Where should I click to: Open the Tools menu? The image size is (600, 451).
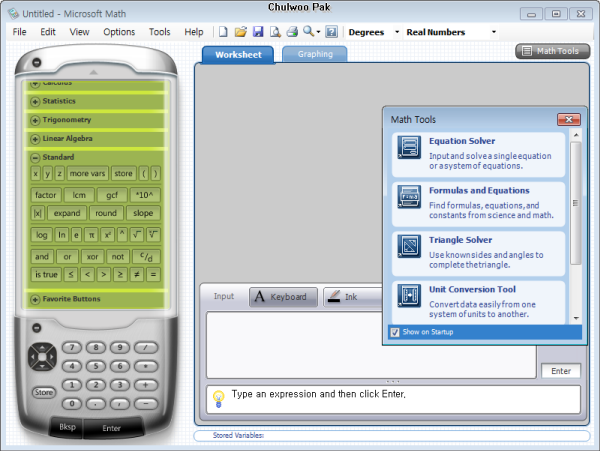click(x=160, y=32)
